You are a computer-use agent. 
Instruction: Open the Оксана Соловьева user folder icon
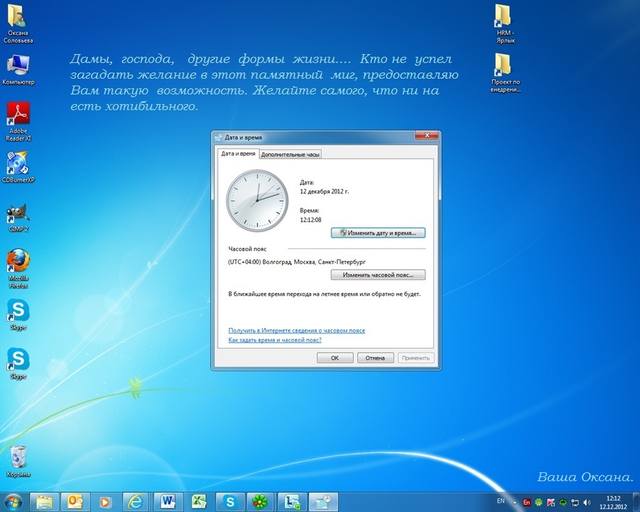pyautogui.click(x=17, y=24)
